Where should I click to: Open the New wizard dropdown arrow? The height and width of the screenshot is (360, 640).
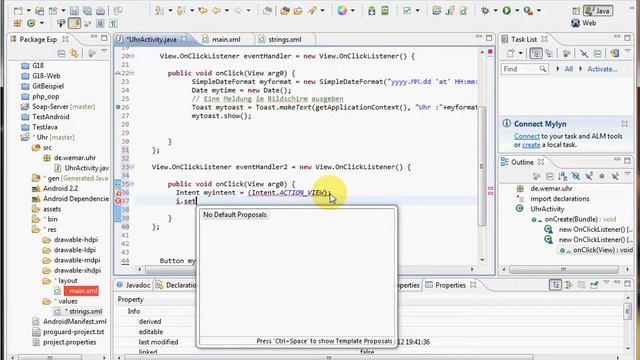click(x=29, y=11)
